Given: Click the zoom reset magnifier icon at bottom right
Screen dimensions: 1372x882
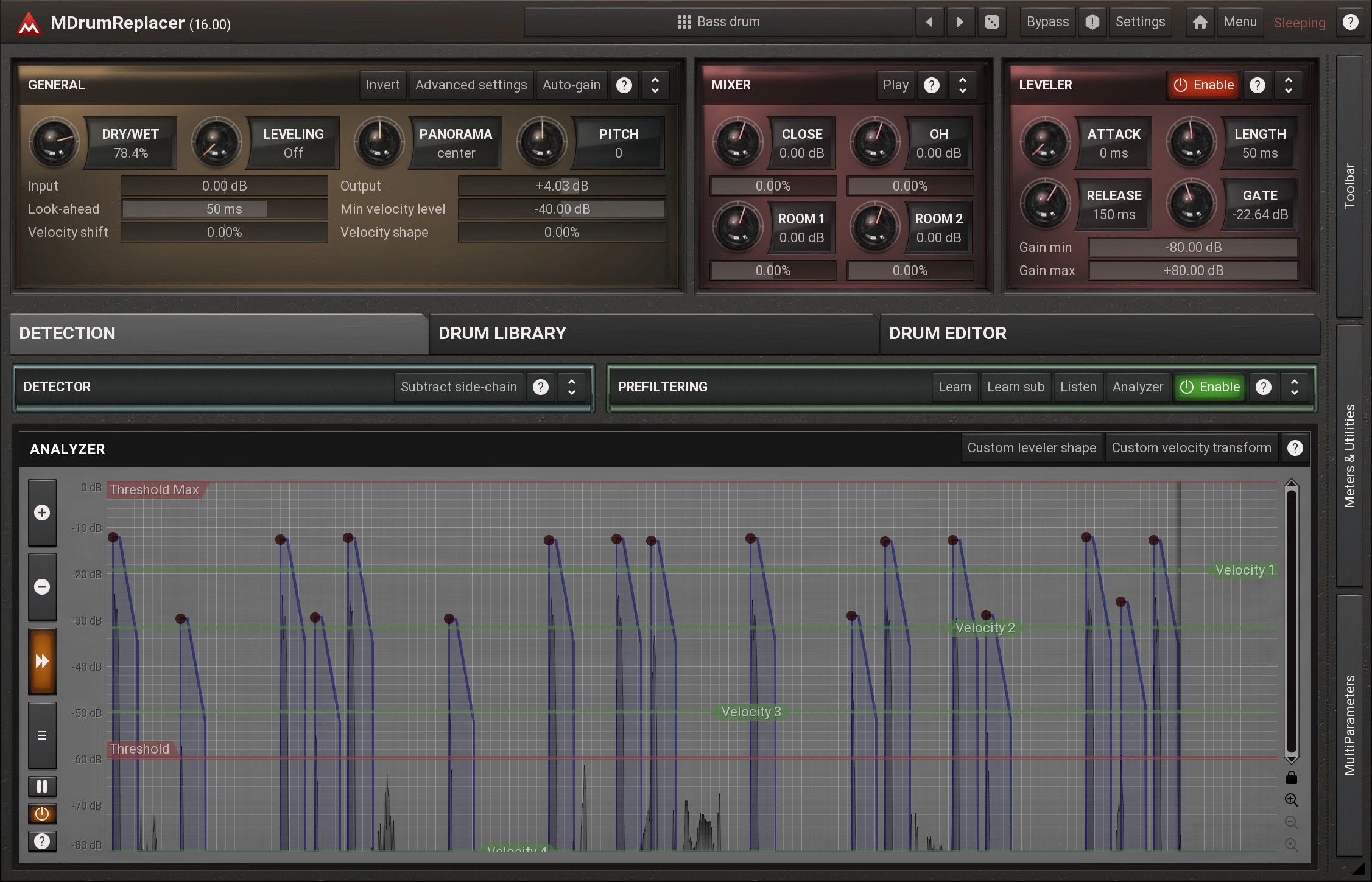Looking at the screenshot, I should 1291,845.
